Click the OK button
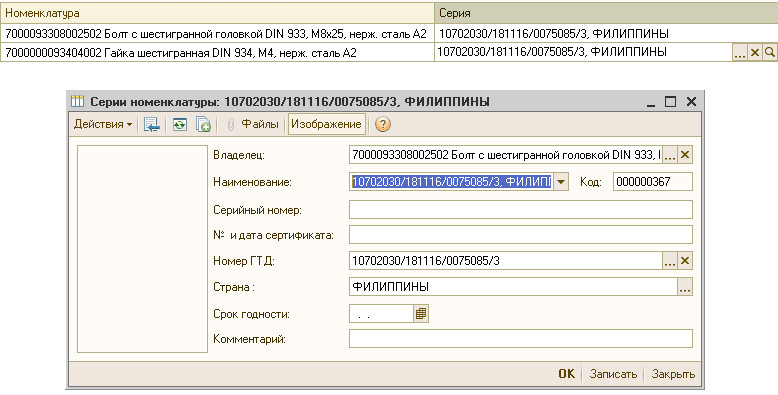The width and height of the screenshot is (778, 395). pos(567,374)
